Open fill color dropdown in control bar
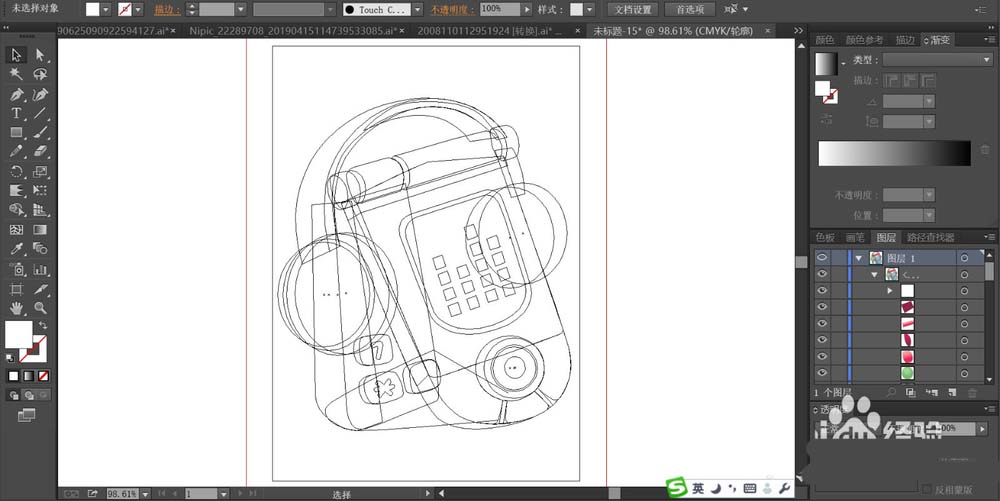The height and width of the screenshot is (501, 1000). click(x=106, y=10)
